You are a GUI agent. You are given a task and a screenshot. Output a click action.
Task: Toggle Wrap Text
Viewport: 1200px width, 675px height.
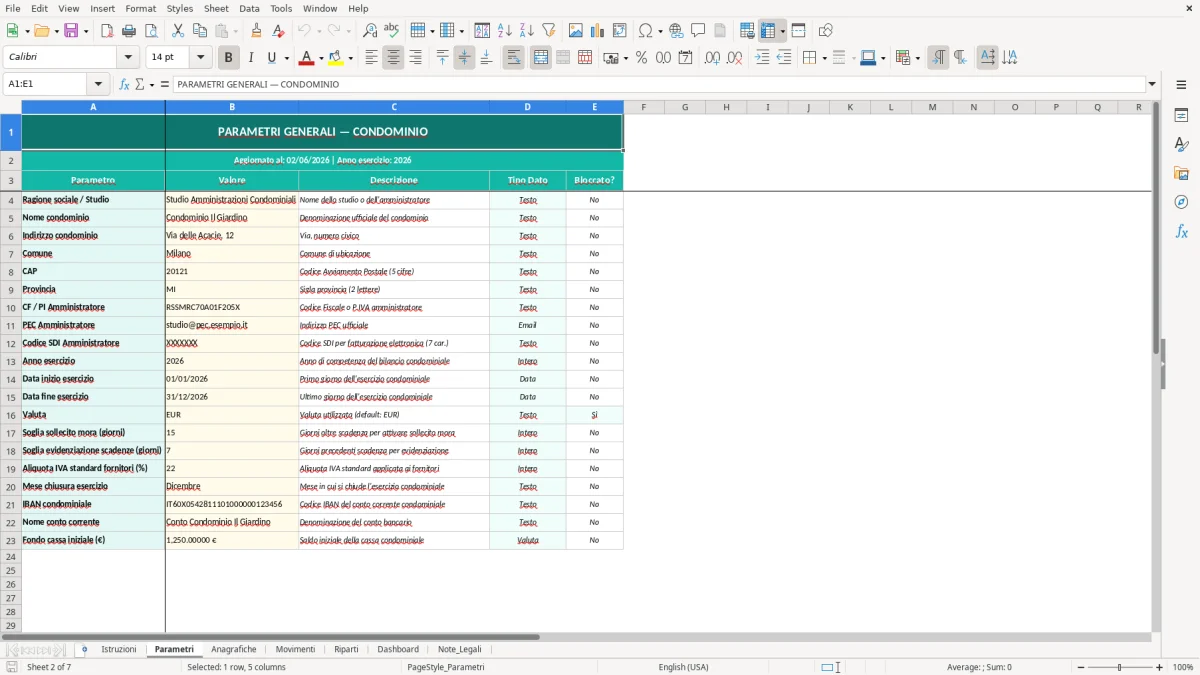513,58
